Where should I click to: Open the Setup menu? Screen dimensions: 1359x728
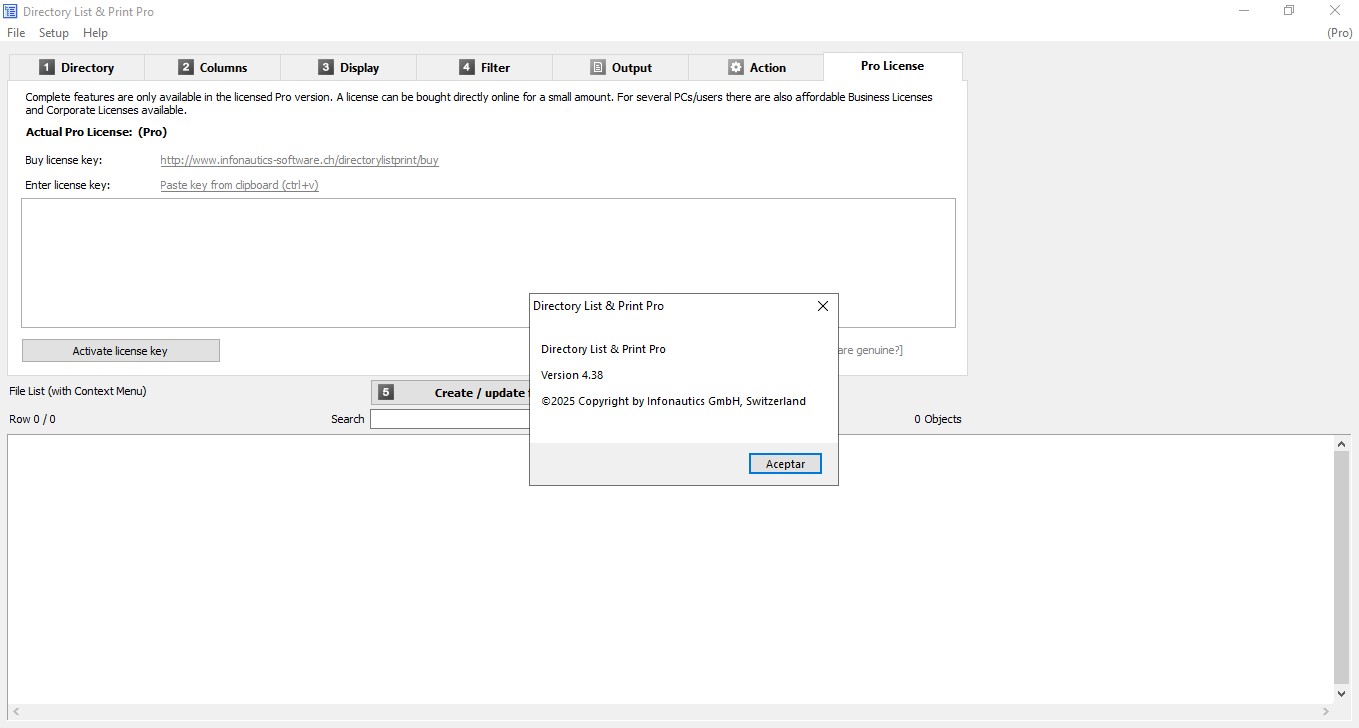coord(54,33)
